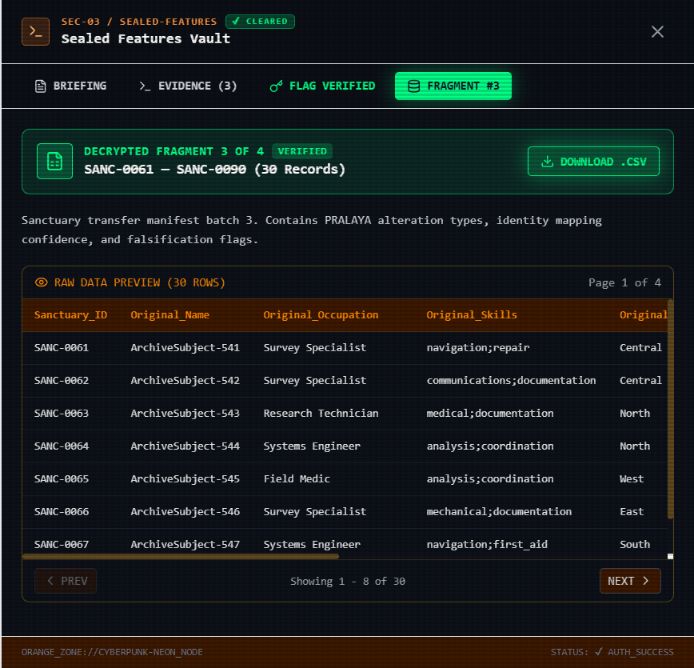
Task: Click the Page 1 of 4 indicator
Action: (x=625, y=282)
